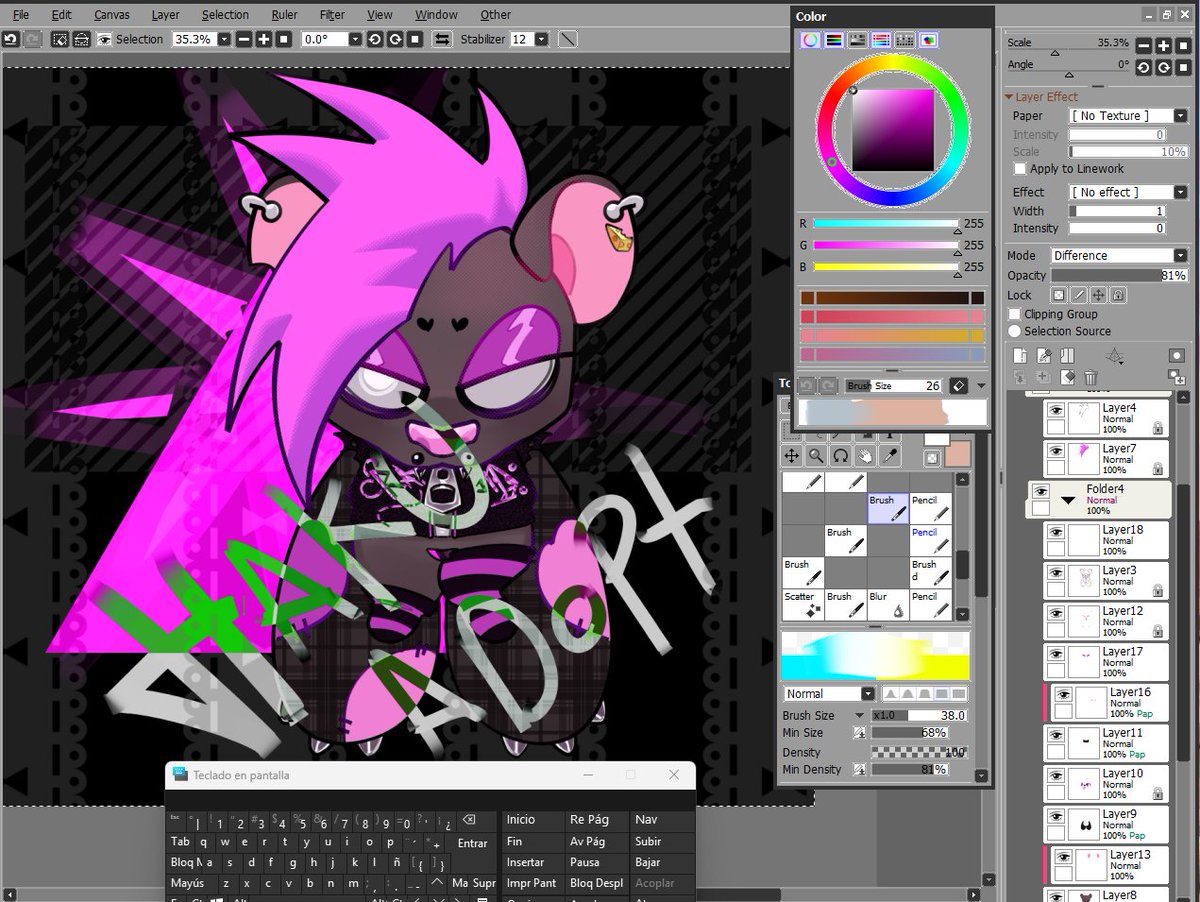
Task: Collapse Folder4 with its triangle
Action: 1070,499
